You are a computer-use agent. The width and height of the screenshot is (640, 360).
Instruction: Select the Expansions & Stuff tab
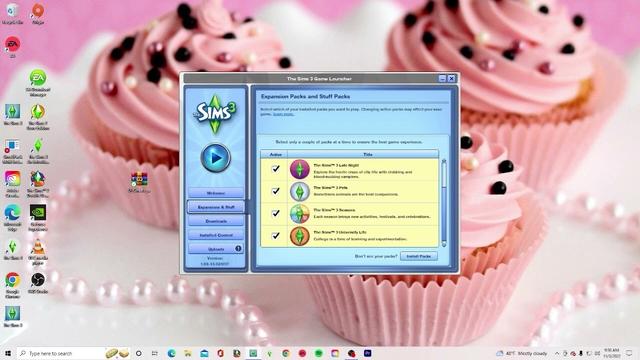pos(216,207)
